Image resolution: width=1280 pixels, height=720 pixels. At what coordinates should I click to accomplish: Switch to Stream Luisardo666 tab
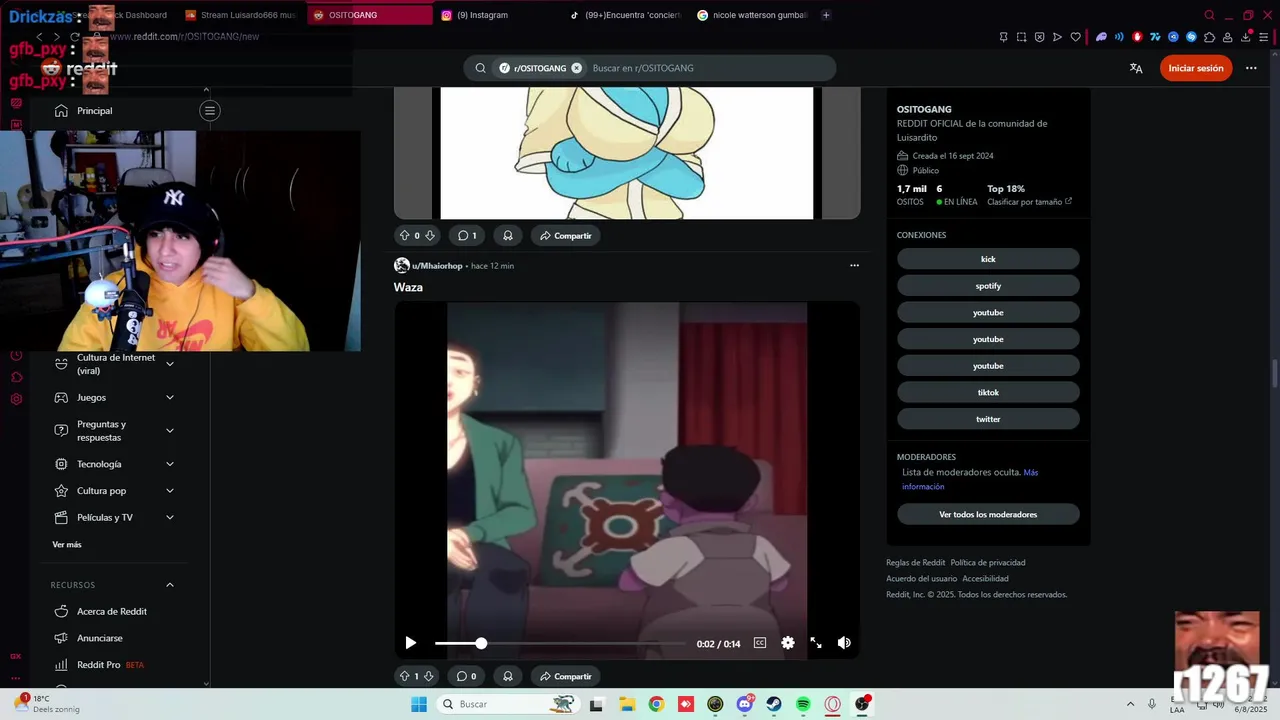click(x=240, y=15)
